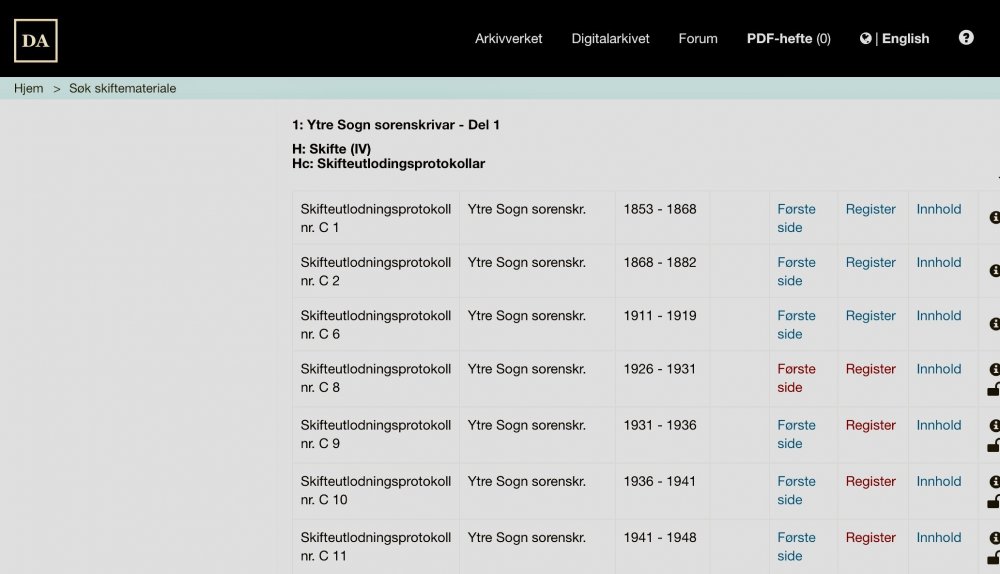Viewport: 1000px width, 574px height.
Task: Show info icon for protokoll C 6
Action: point(994,324)
